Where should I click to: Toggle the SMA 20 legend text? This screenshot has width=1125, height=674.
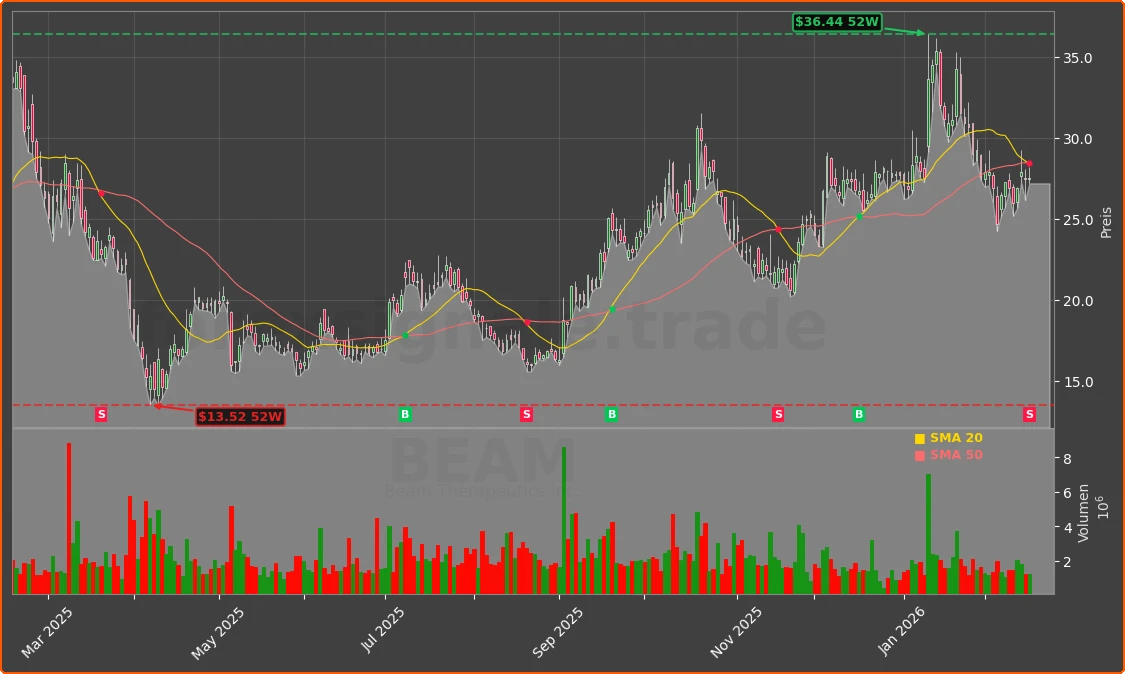click(956, 439)
